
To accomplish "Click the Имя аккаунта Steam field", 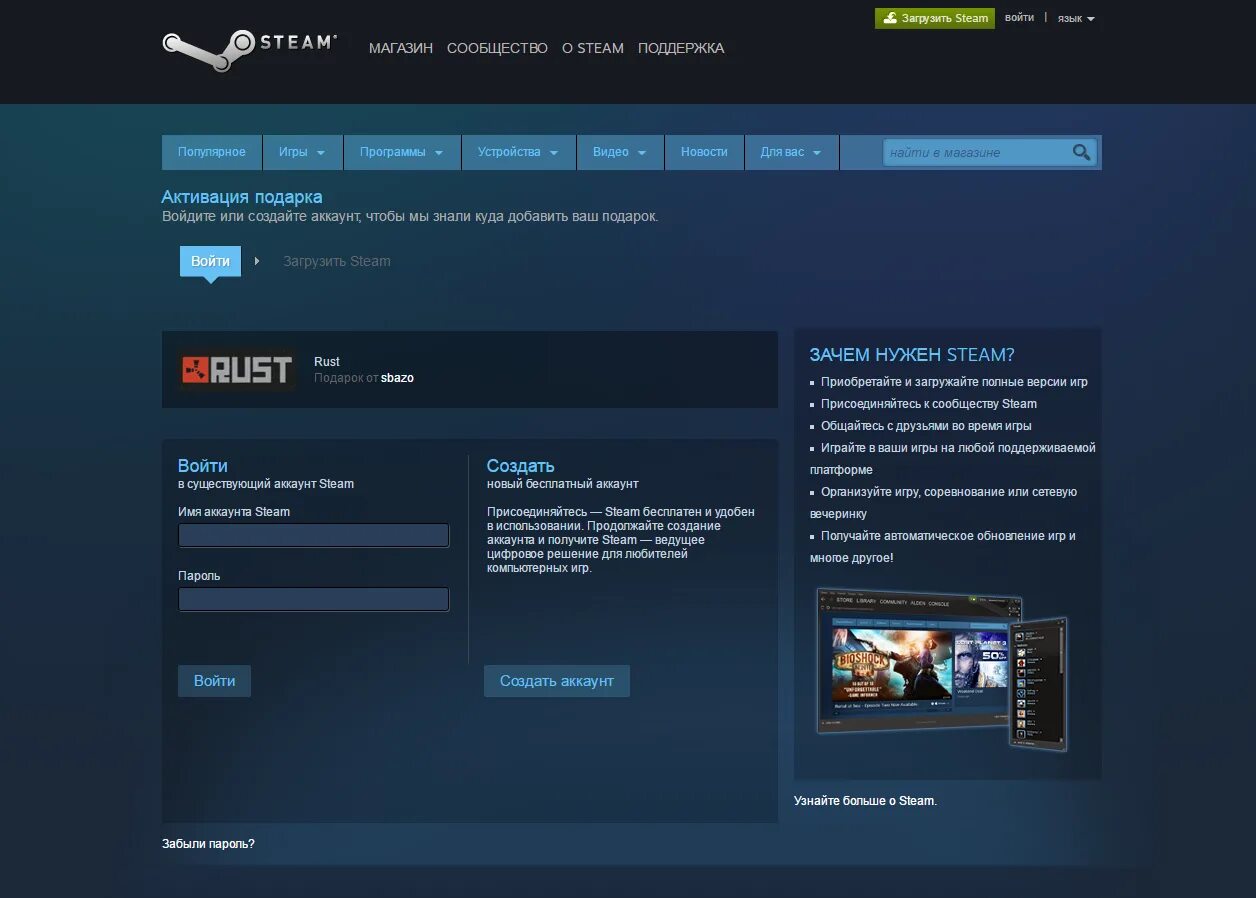I will tap(314, 536).
